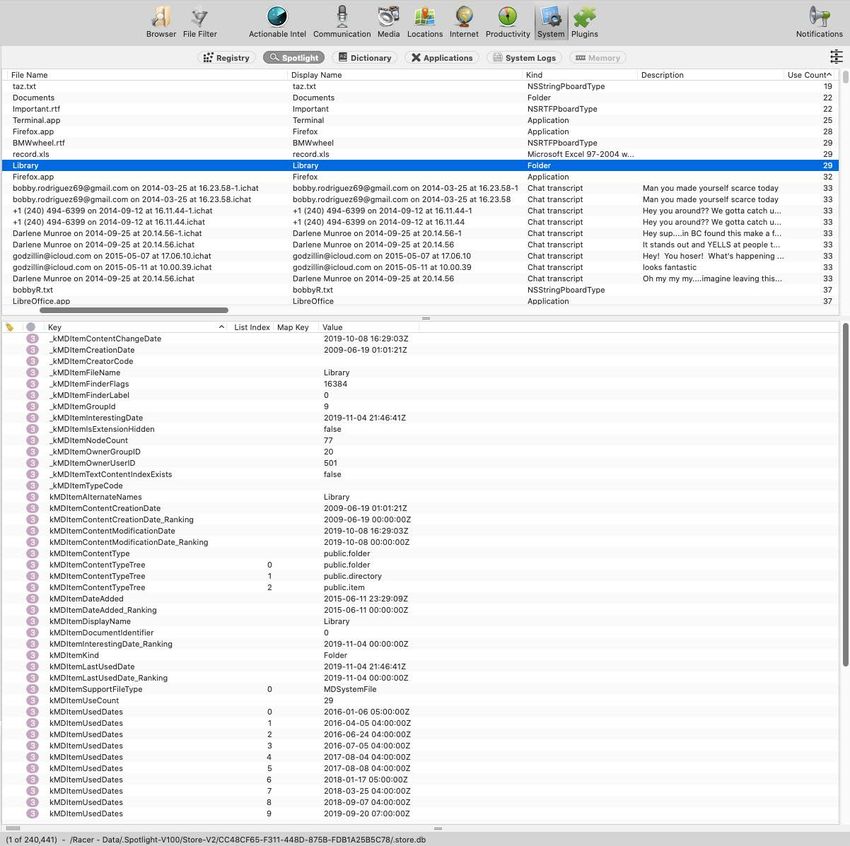Image resolution: width=850 pixels, height=846 pixels.
Task: Select the Terminal.app row
Action: (x=420, y=120)
